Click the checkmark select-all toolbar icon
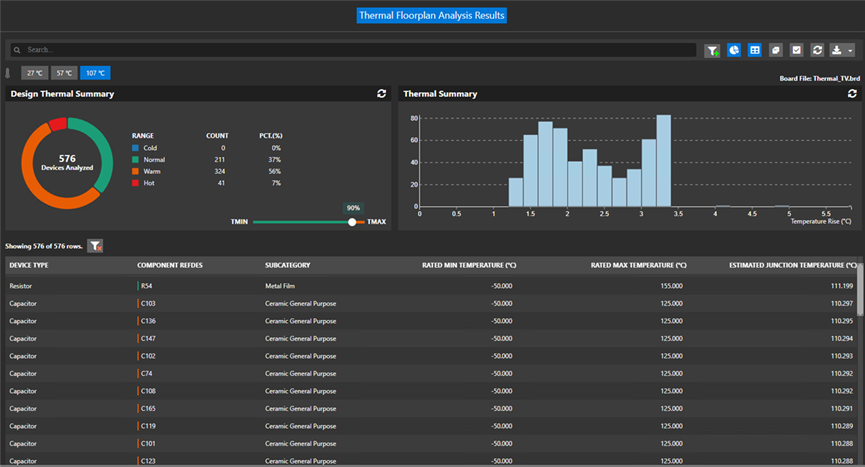This screenshot has height=467, width=865. click(x=797, y=50)
